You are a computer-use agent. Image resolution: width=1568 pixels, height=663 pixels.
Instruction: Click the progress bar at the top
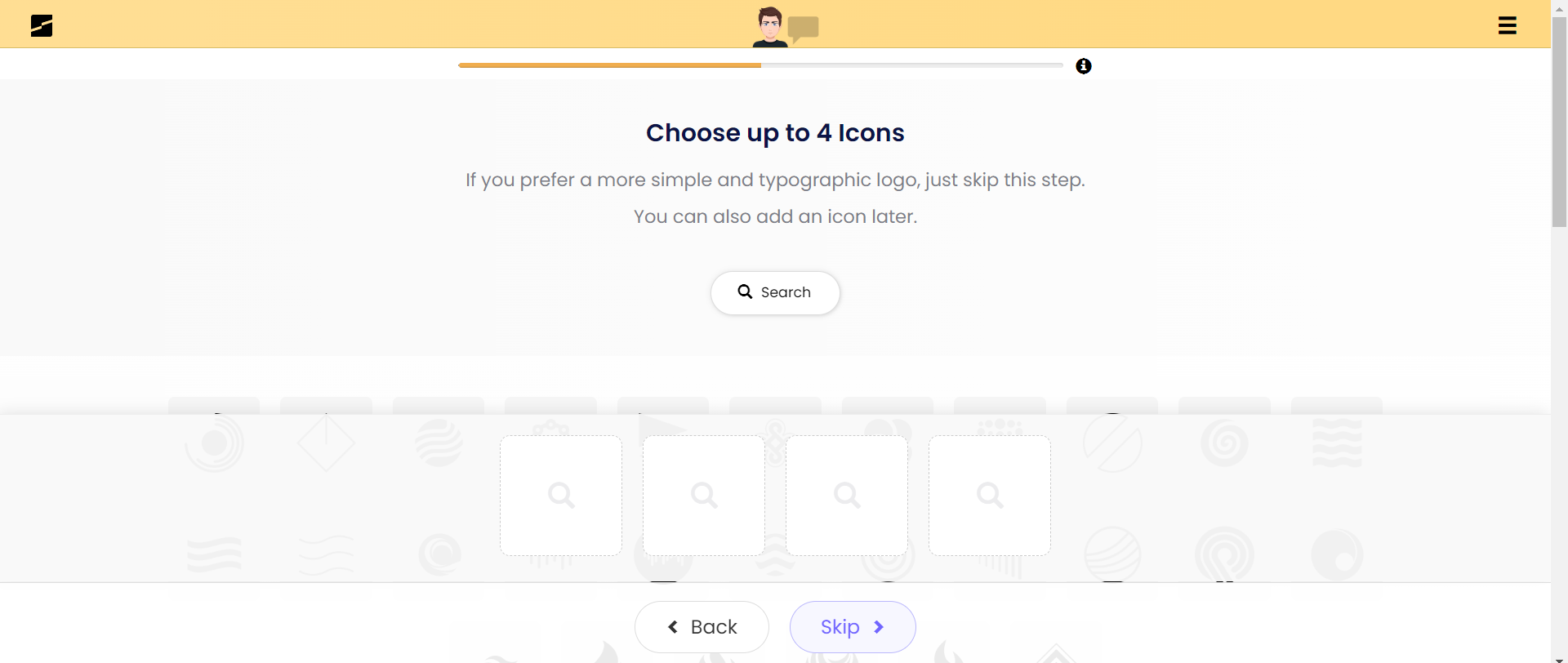[760, 65]
